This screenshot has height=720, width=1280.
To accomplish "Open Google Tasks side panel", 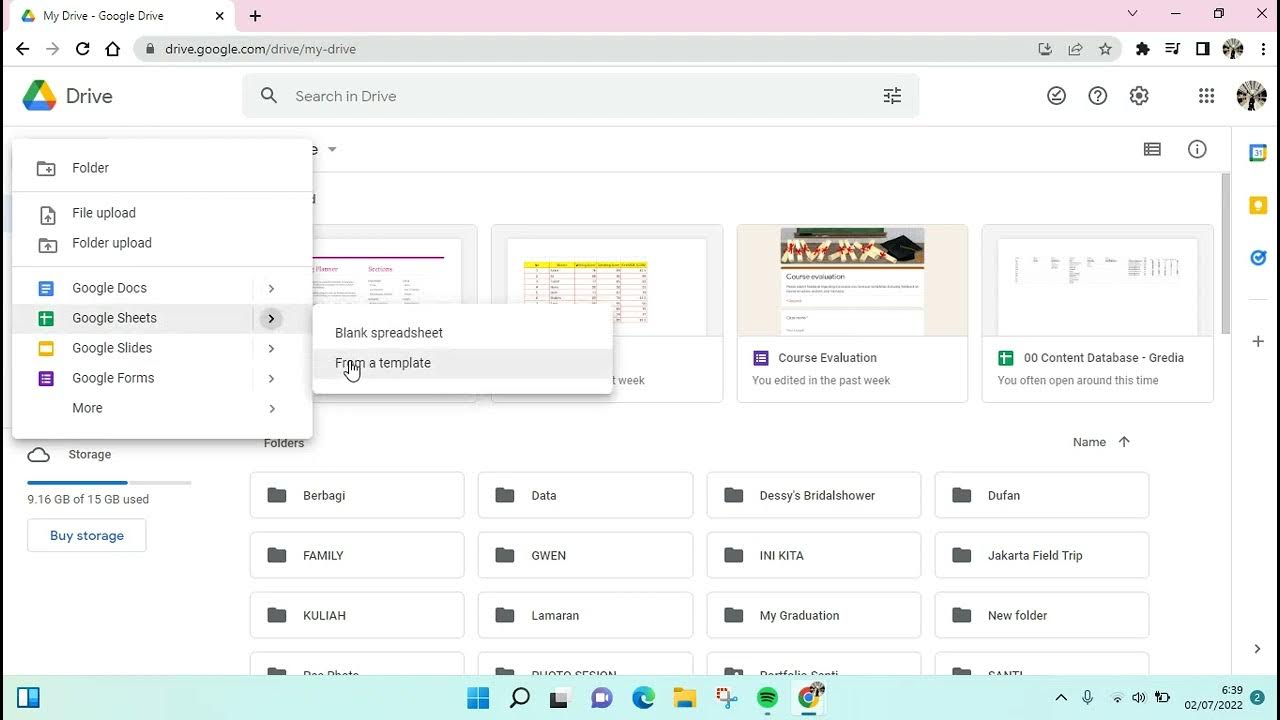I will click(1258, 257).
